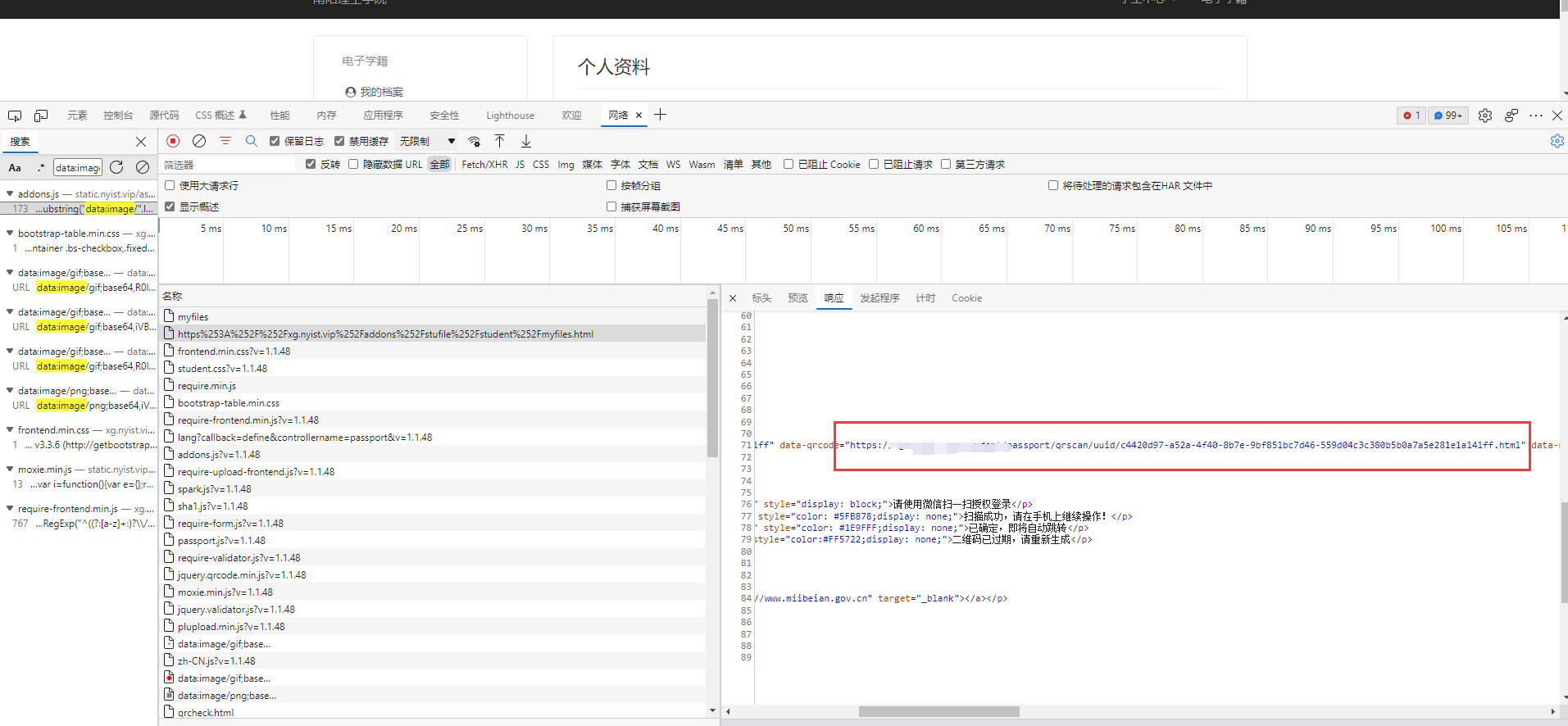Open the customize DevTools ellipsis menu
Screen dimensions: 1568x726
(x=1536, y=116)
